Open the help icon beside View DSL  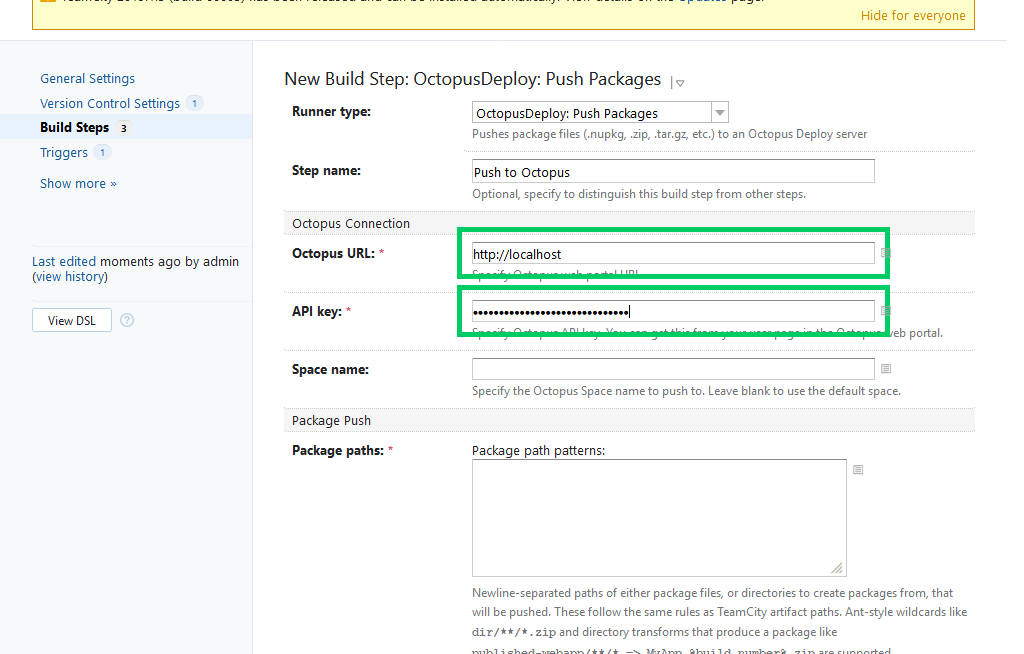[127, 320]
